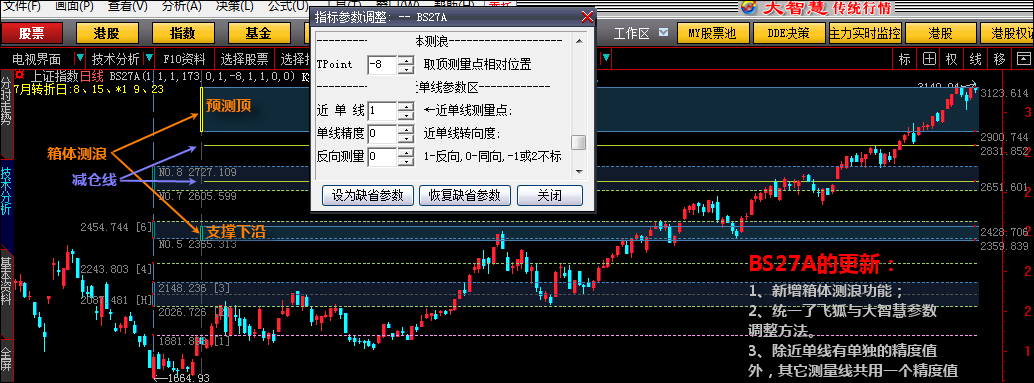Click the 标 toolbar icon
Image resolution: width=1034 pixels, height=383 pixels.
tap(904, 59)
